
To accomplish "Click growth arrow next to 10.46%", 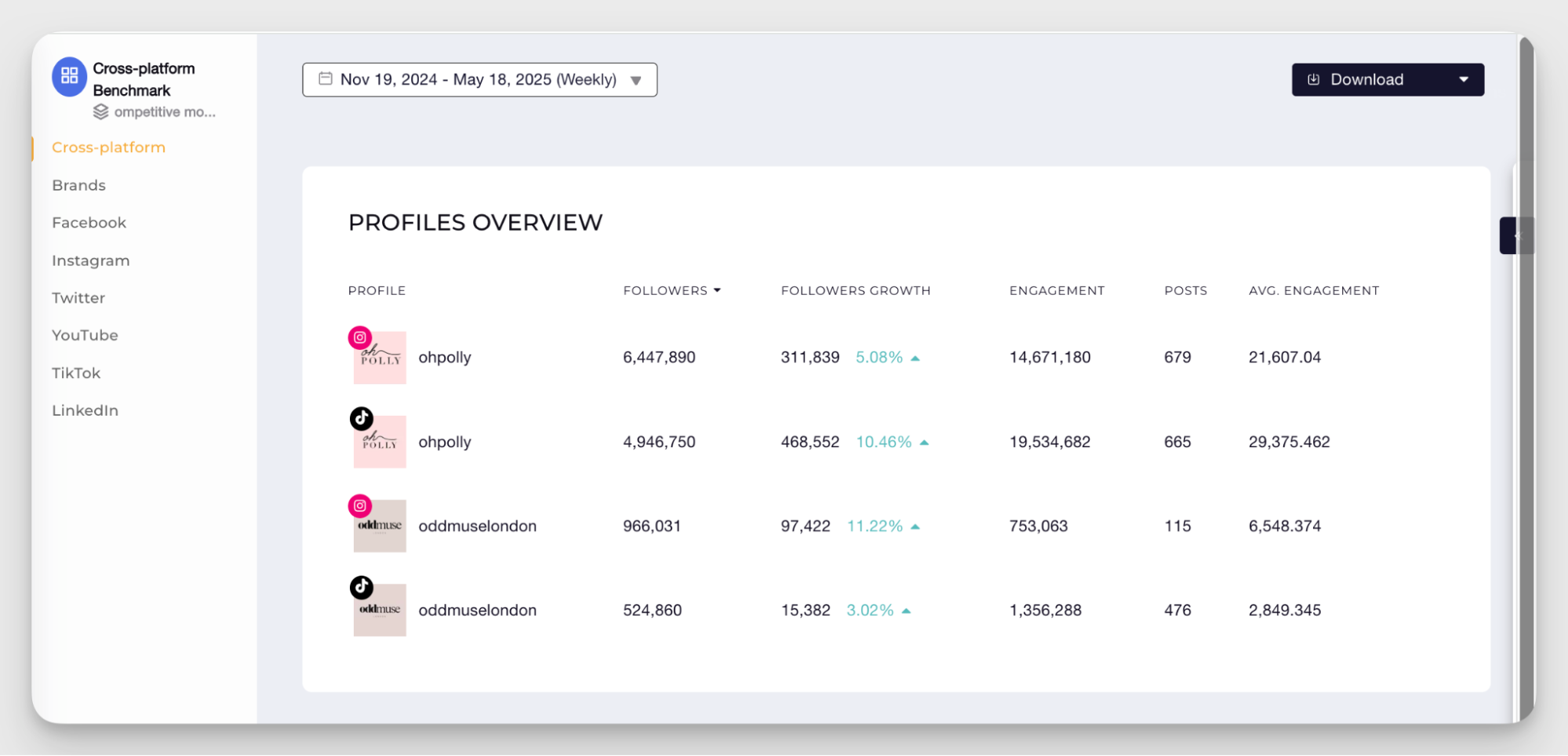I will pyautogui.click(x=924, y=443).
